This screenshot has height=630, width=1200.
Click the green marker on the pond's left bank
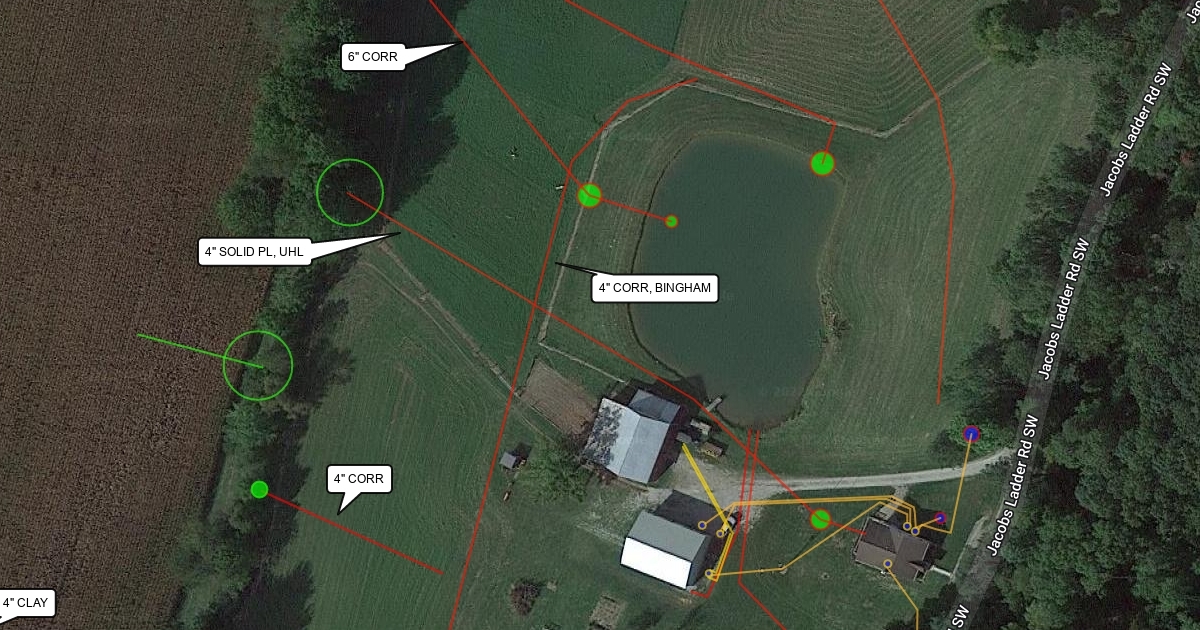coord(589,195)
